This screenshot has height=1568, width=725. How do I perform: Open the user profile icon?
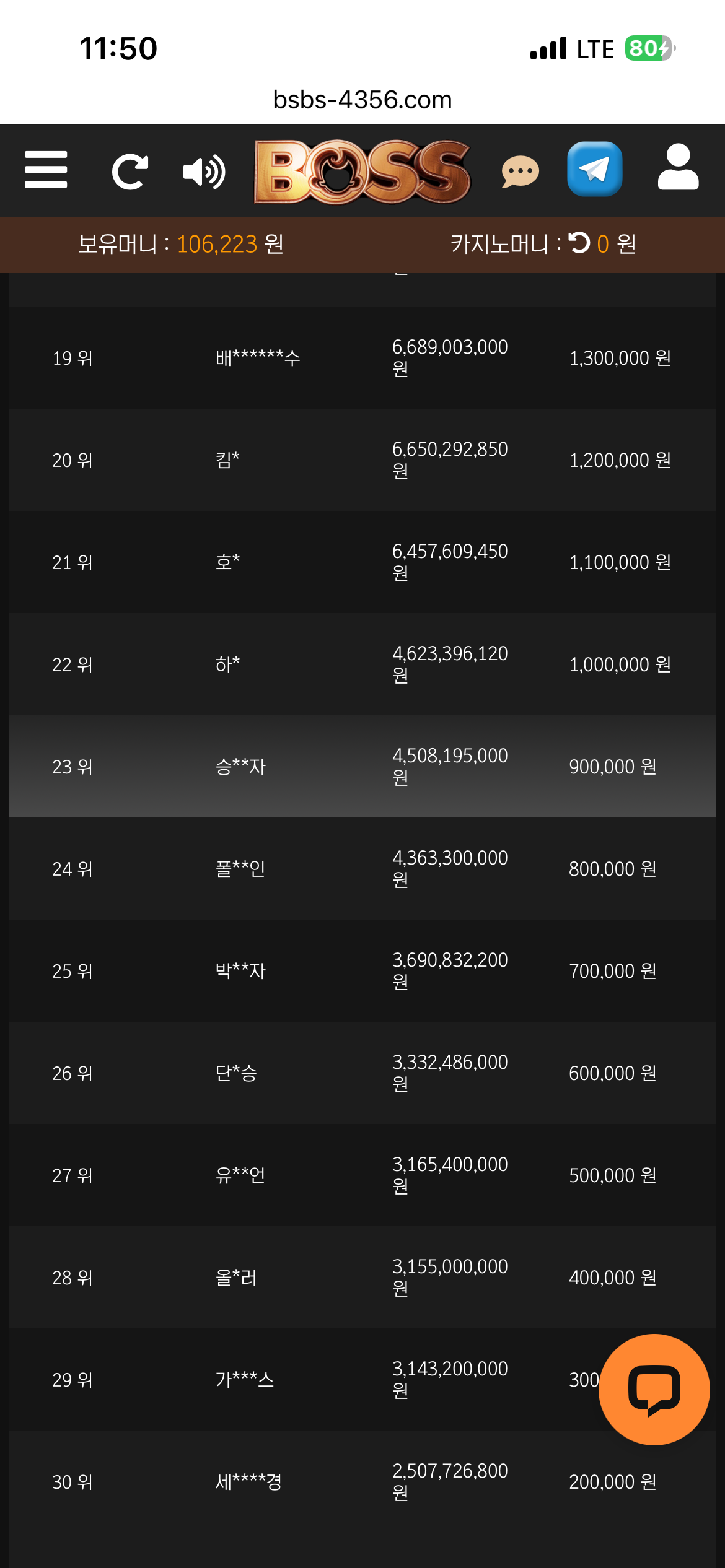[679, 167]
